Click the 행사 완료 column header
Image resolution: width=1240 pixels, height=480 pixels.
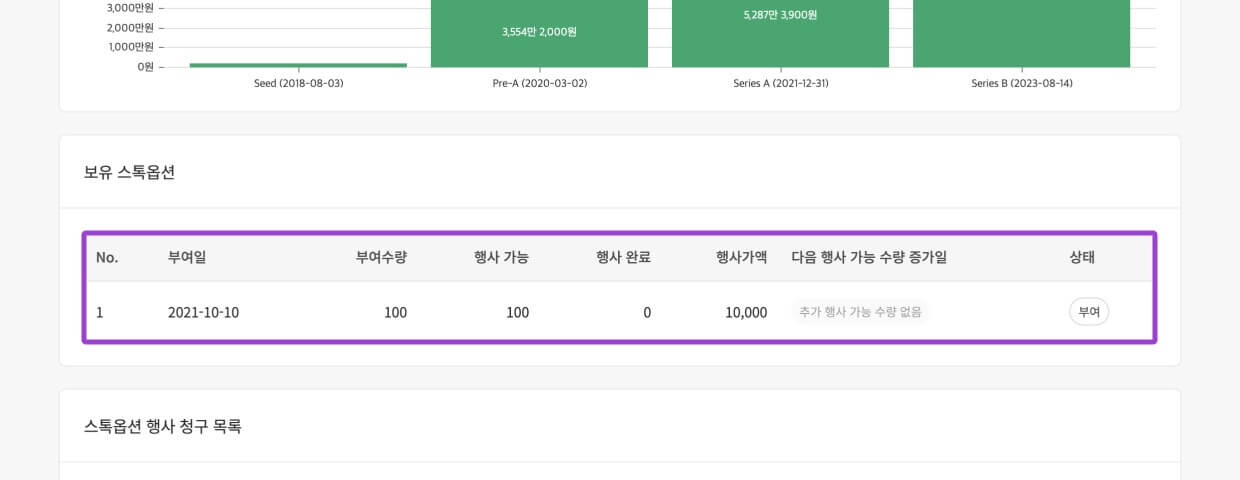pyautogui.click(x=623, y=257)
